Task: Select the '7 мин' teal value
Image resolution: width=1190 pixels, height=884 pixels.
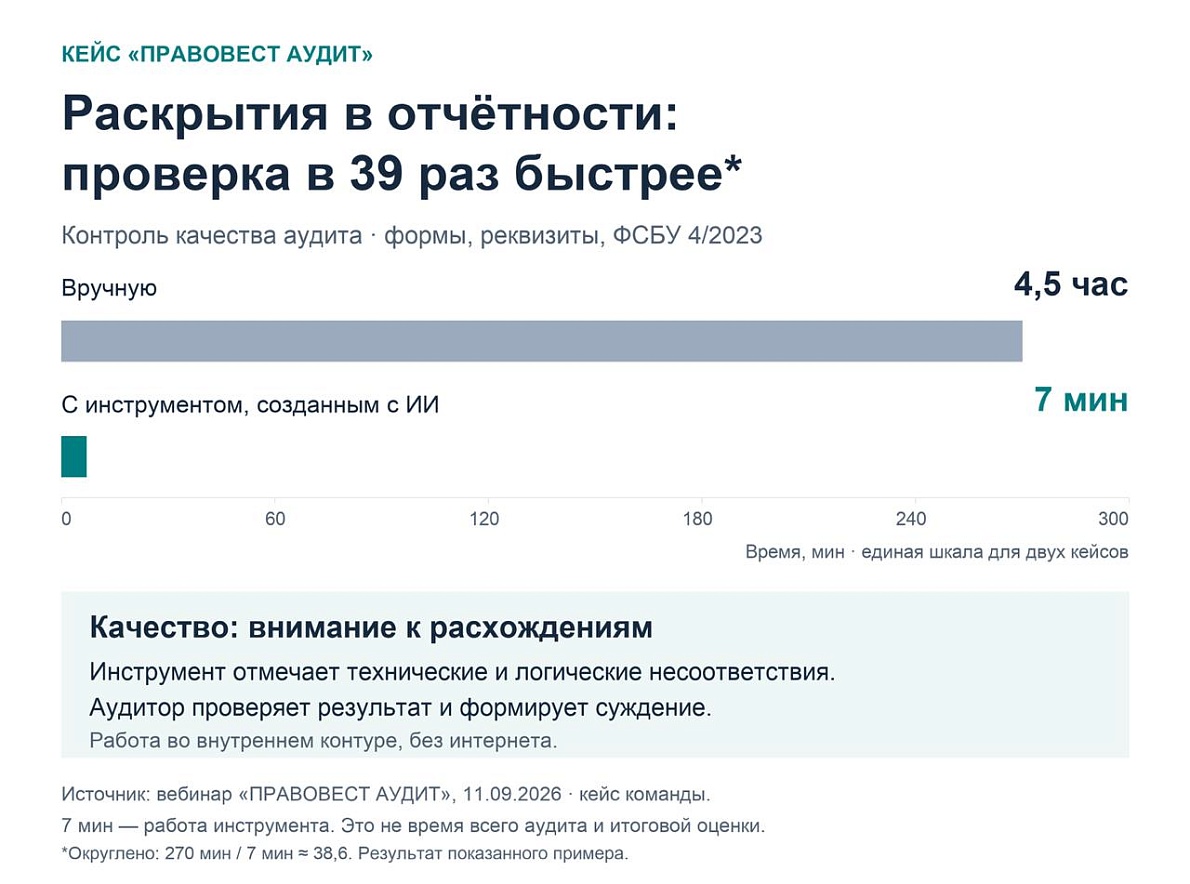Action: pyautogui.click(x=1081, y=399)
